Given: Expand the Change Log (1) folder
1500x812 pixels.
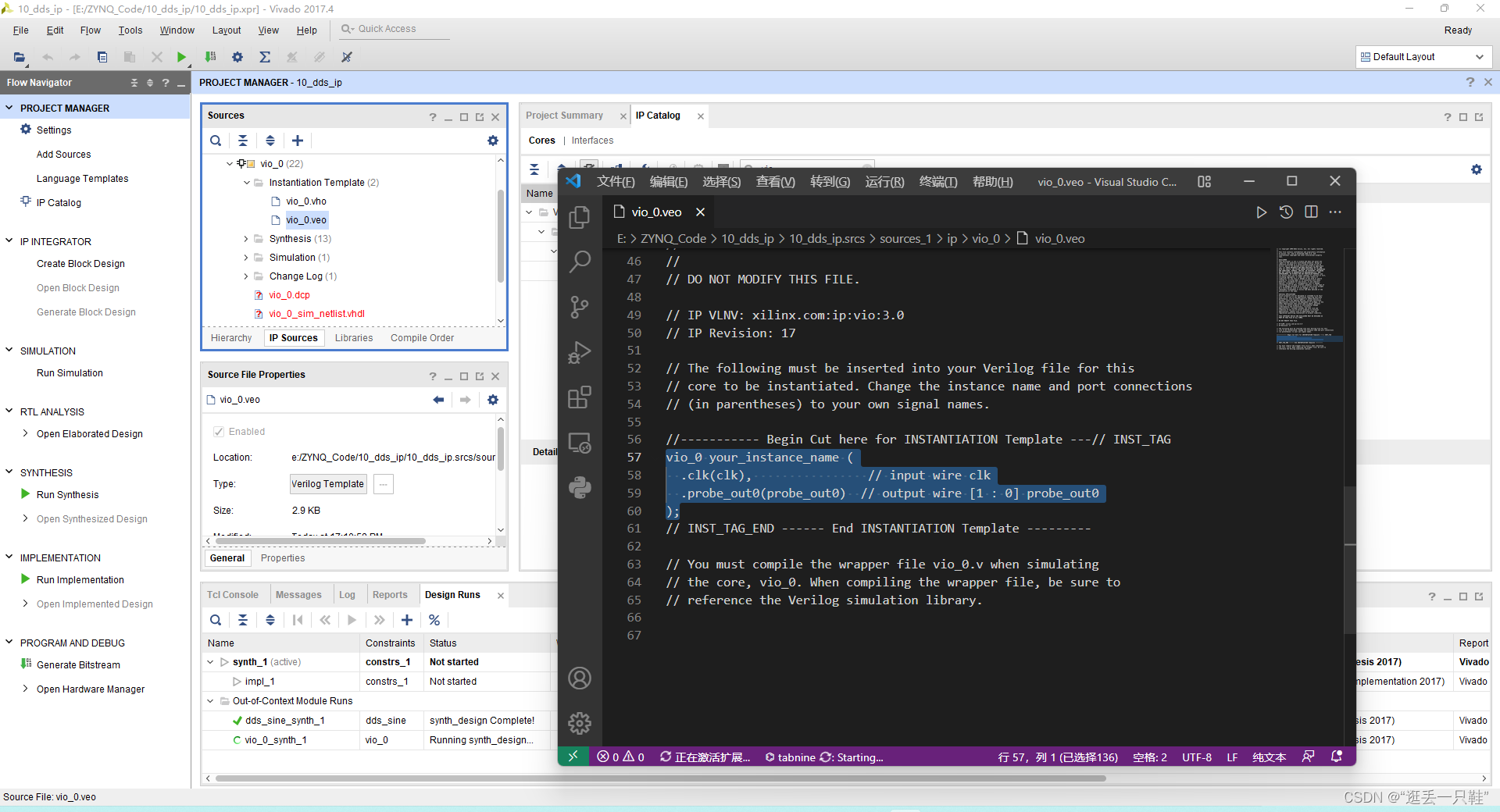Looking at the screenshot, I should (x=246, y=276).
